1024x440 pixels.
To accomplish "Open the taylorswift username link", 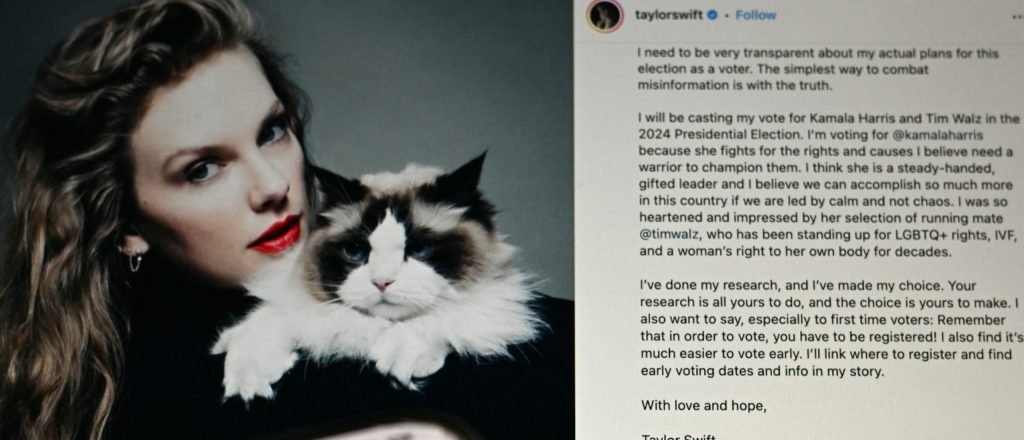I will coord(669,15).
